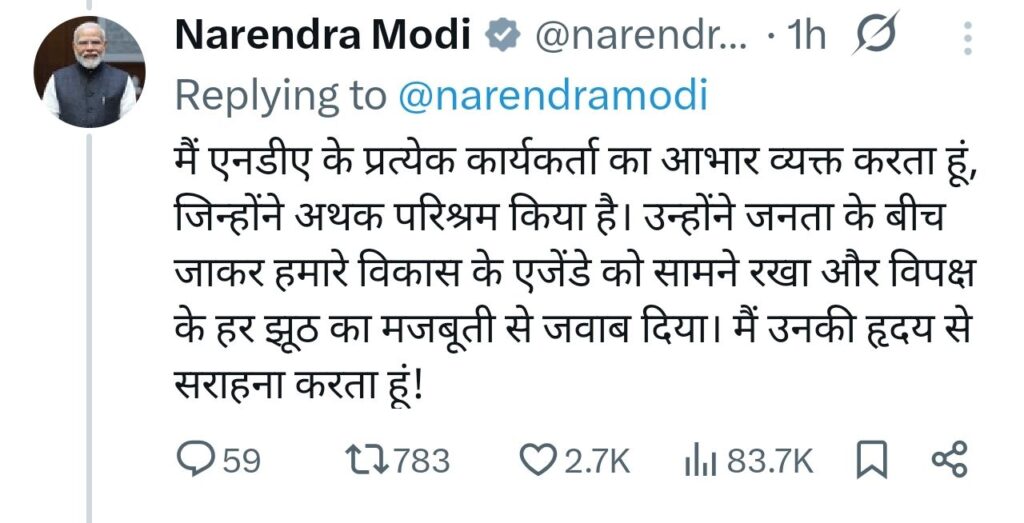This screenshot has height=523, width=1024.
Task: Click the 59 replies count
Action: pyautogui.click(x=240, y=461)
